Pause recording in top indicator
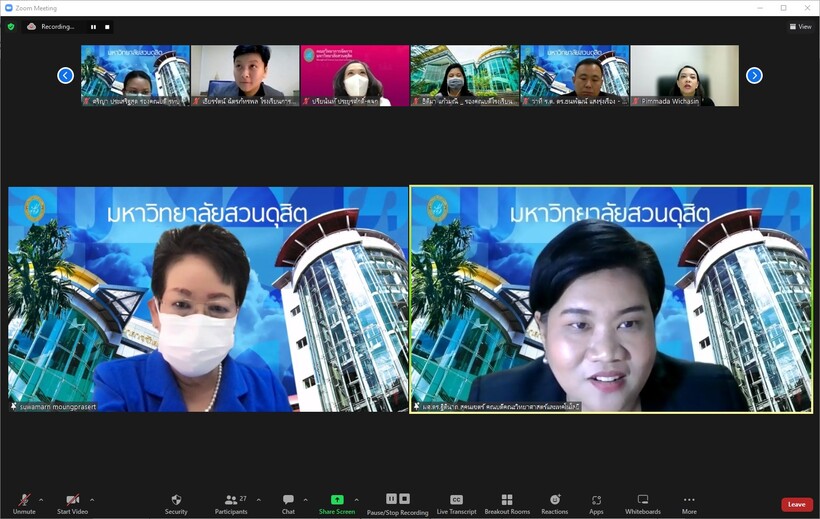This screenshot has width=820, height=519. point(93,27)
